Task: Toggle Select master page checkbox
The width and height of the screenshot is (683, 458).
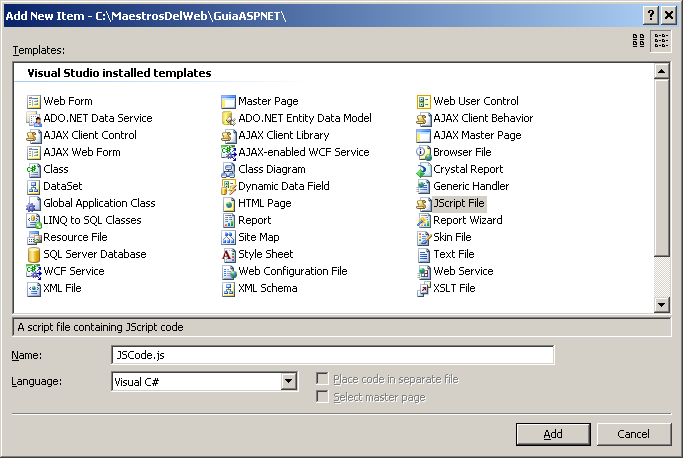Action: 322,397
